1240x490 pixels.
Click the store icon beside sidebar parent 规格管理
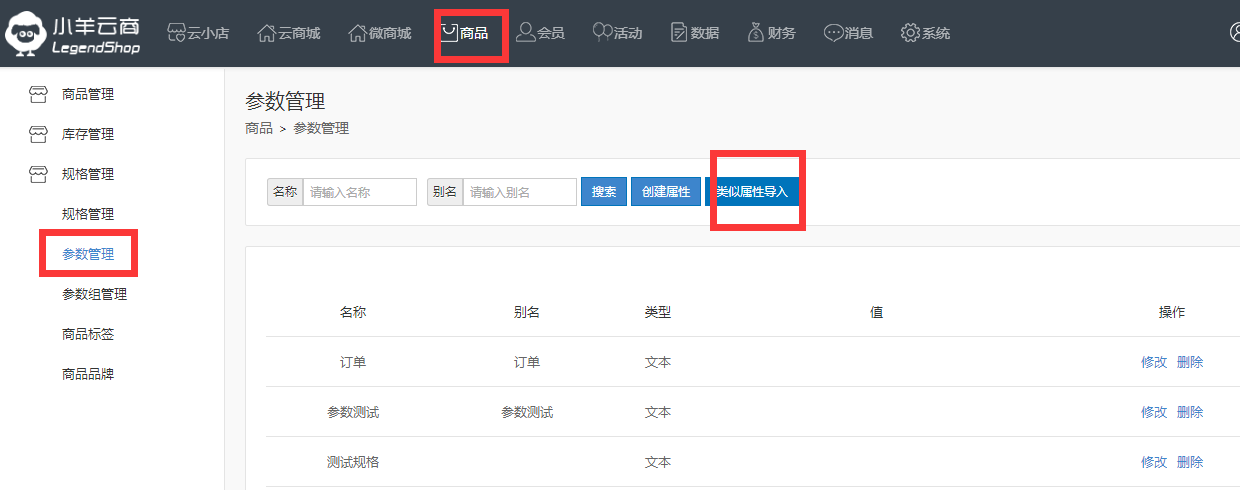click(x=38, y=174)
